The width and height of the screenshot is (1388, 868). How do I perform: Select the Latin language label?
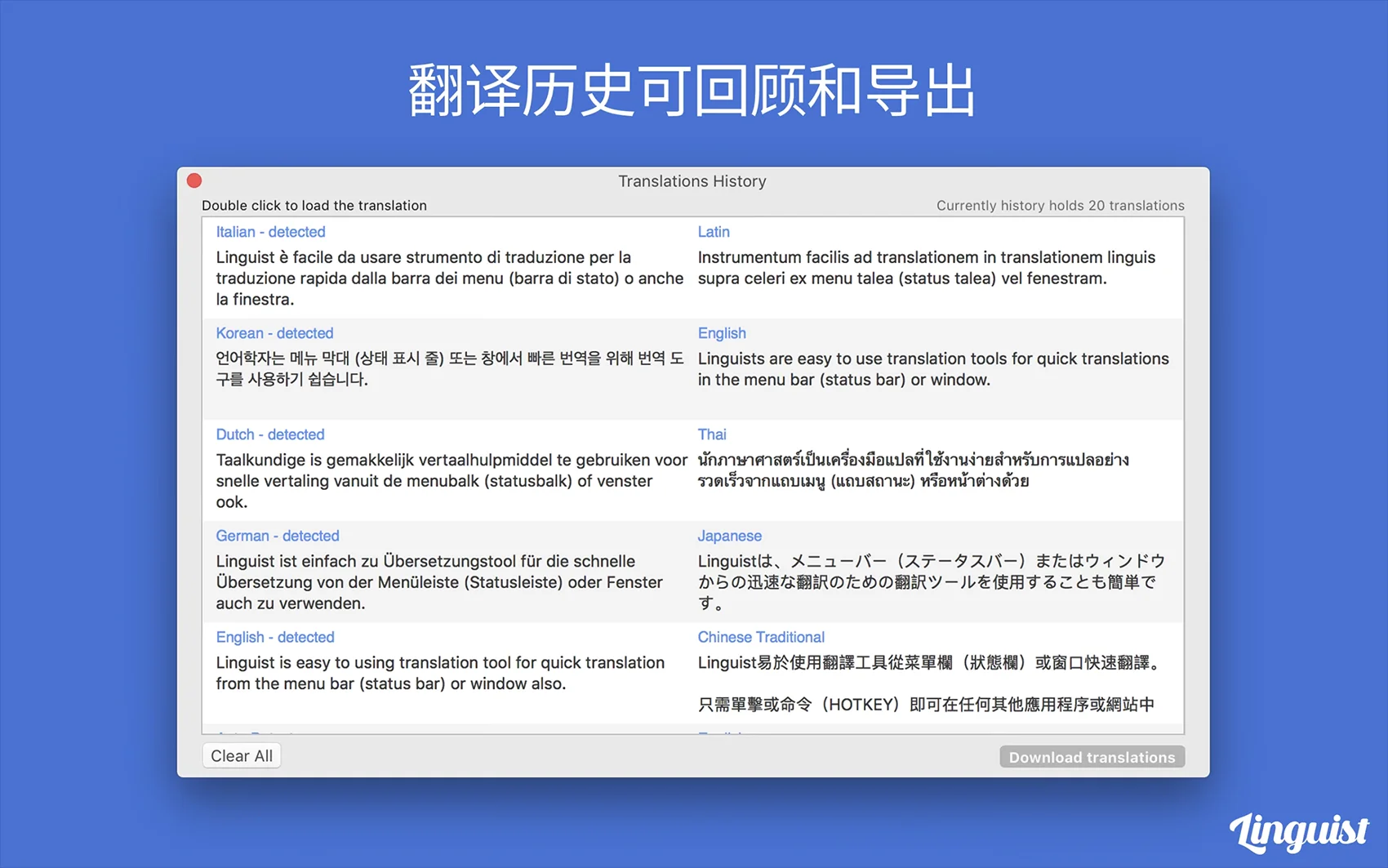tap(714, 232)
